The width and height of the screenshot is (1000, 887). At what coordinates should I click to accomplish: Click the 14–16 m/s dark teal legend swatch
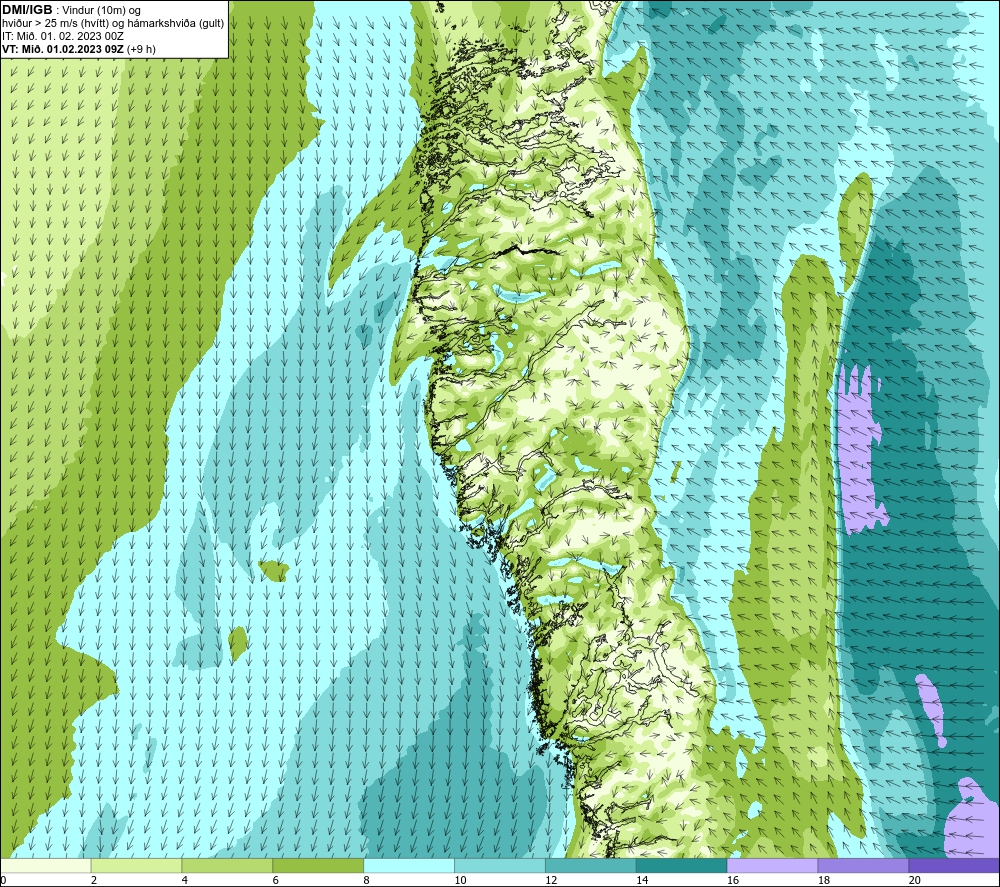pyautogui.click(x=681, y=865)
